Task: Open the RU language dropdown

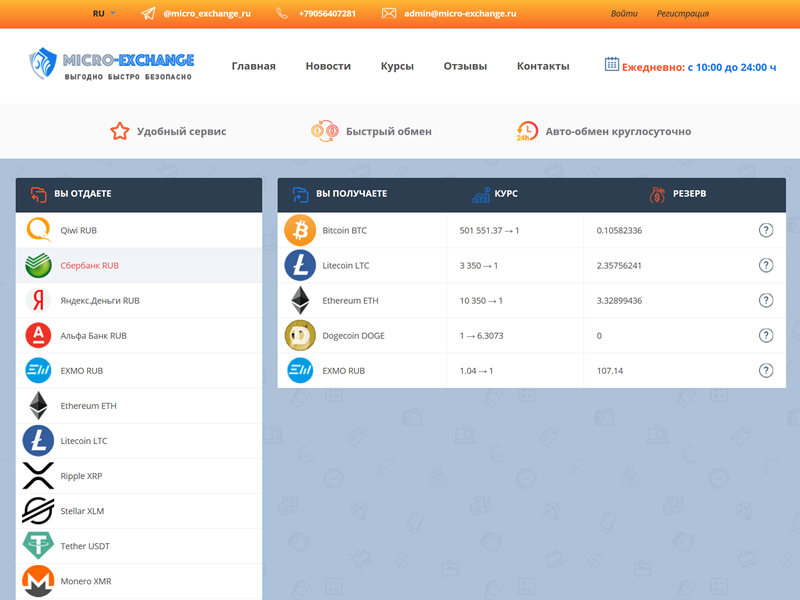Action: coord(104,14)
